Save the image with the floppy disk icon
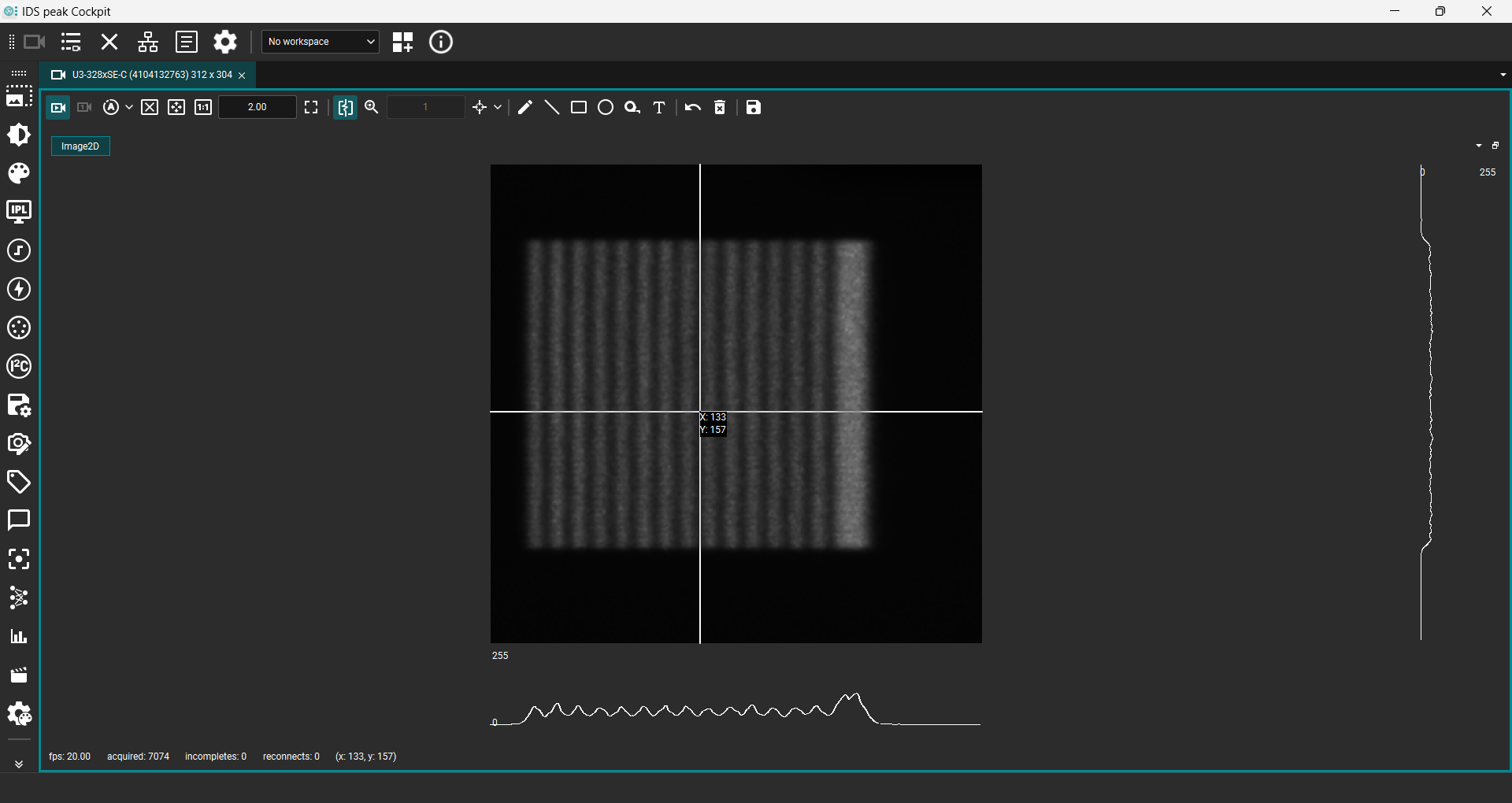This screenshot has height=803, width=1512. tap(754, 108)
